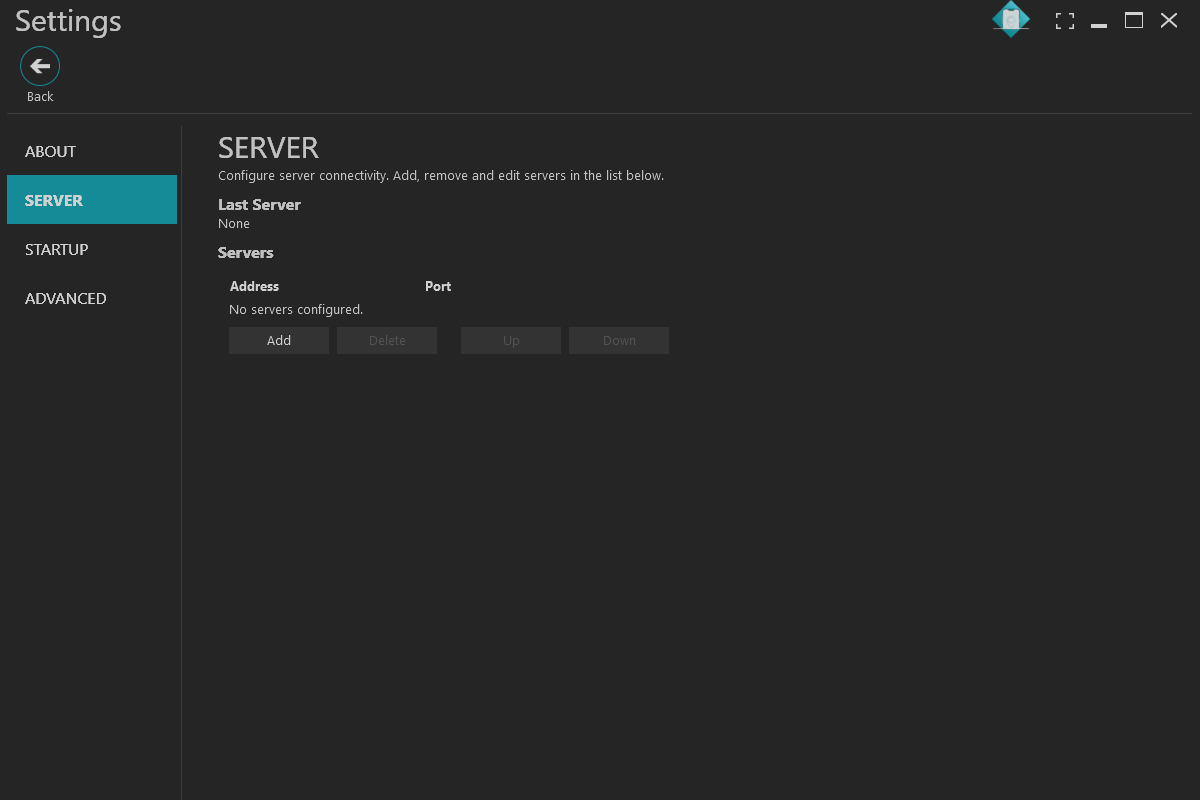Image resolution: width=1200 pixels, height=800 pixels.
Task: Add a new server
Action: (279, 340)
